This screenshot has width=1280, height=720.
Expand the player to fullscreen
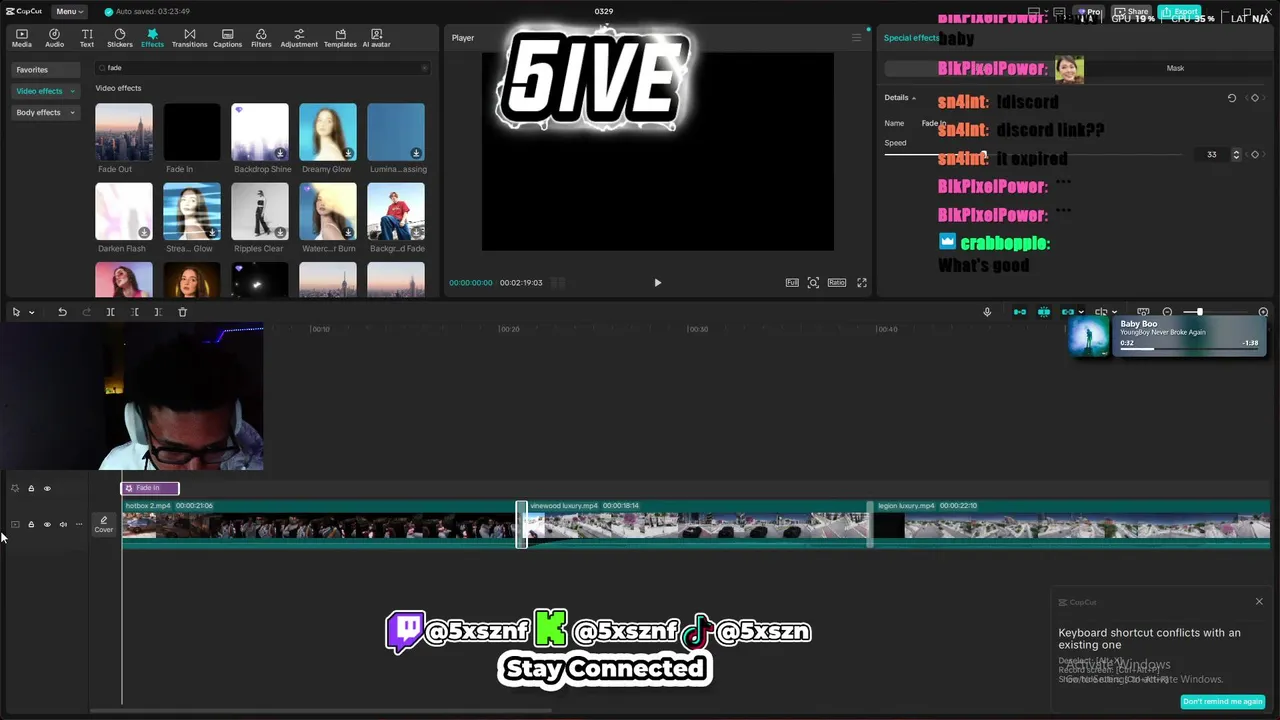(862, 283)
